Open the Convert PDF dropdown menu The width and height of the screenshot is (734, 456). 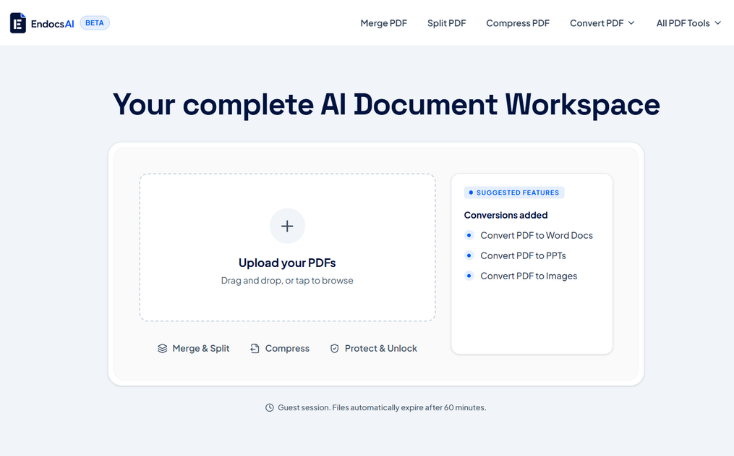click(602, 23)
